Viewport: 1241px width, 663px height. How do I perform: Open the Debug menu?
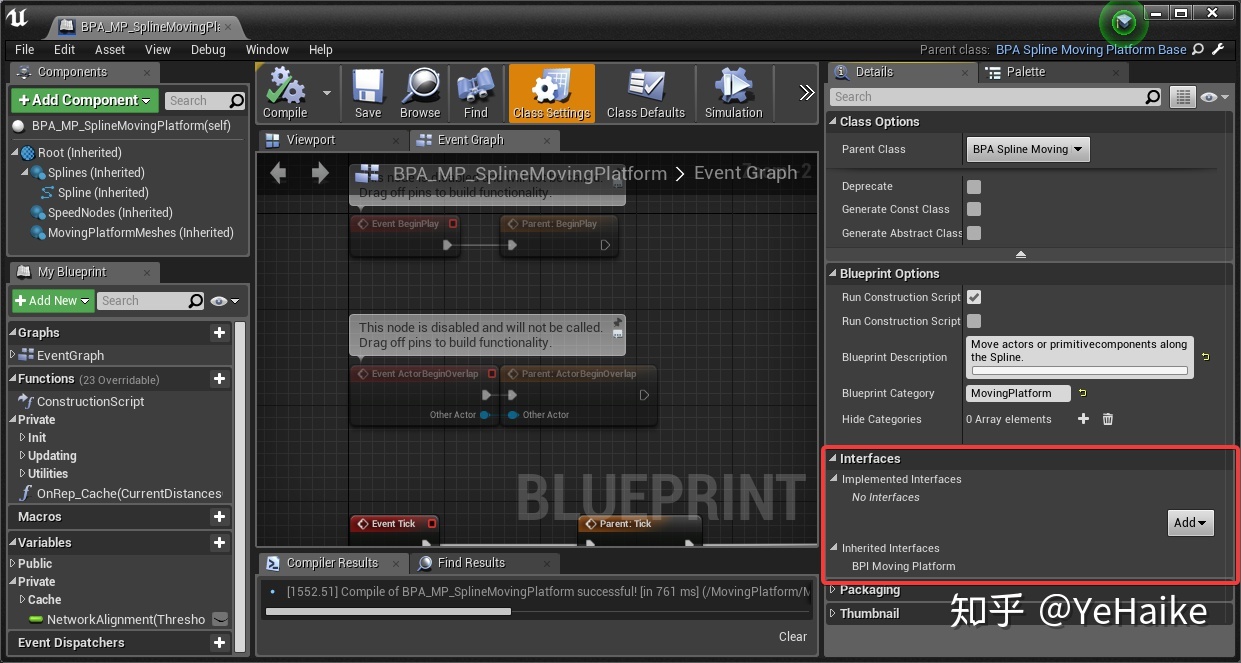(x=208, y=49)
